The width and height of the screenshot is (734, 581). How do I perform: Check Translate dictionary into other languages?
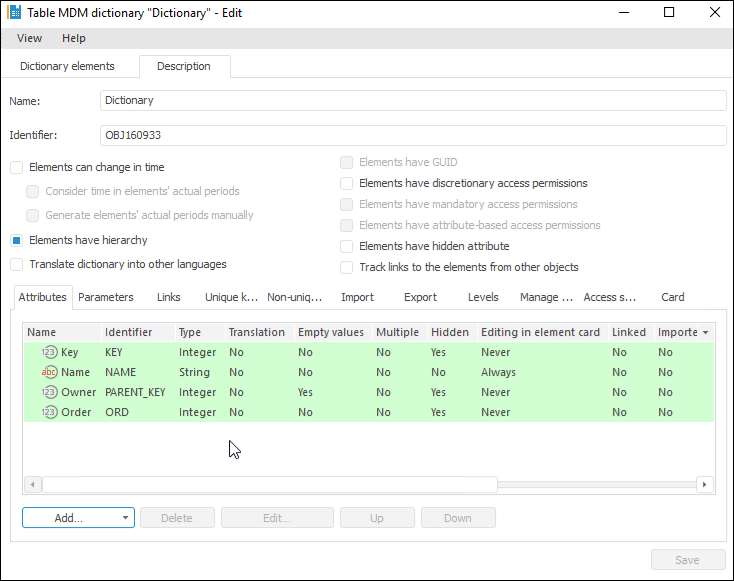(16, 264)
